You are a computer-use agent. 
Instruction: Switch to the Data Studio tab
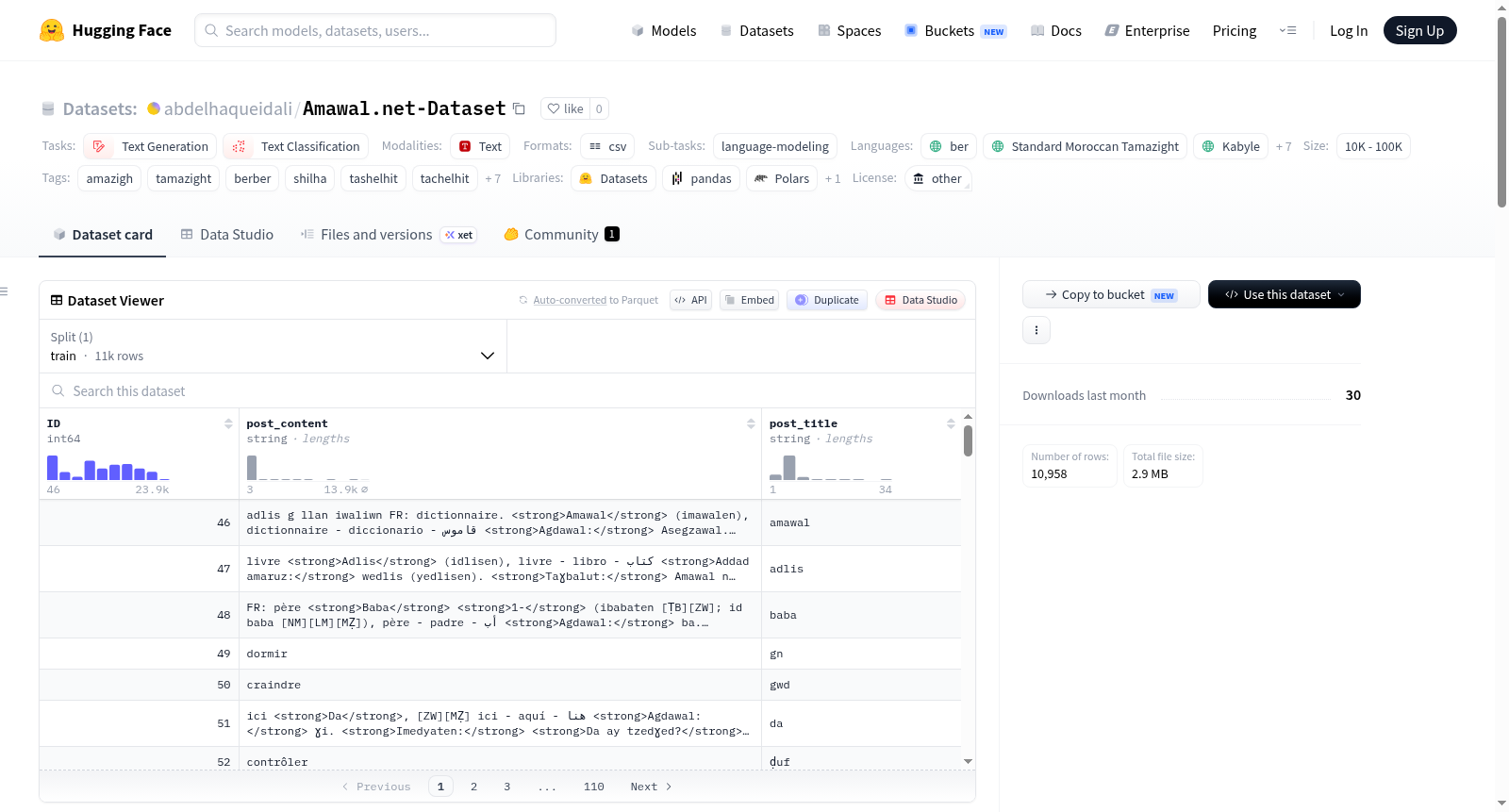click(226, 235)
